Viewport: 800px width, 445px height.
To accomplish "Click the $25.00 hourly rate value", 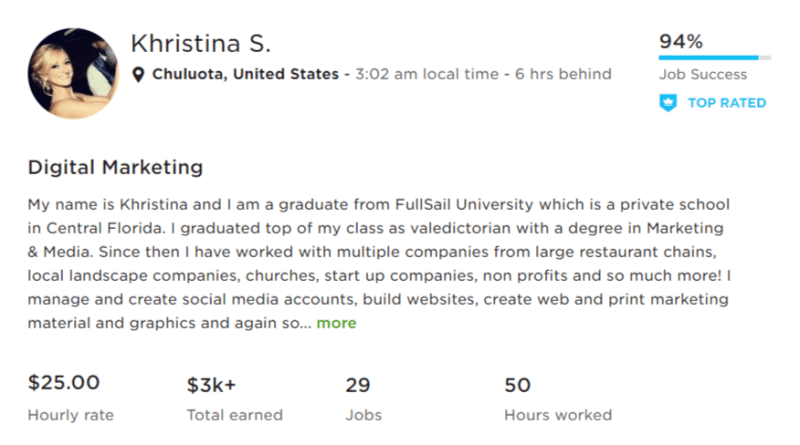I will (64, 383).
